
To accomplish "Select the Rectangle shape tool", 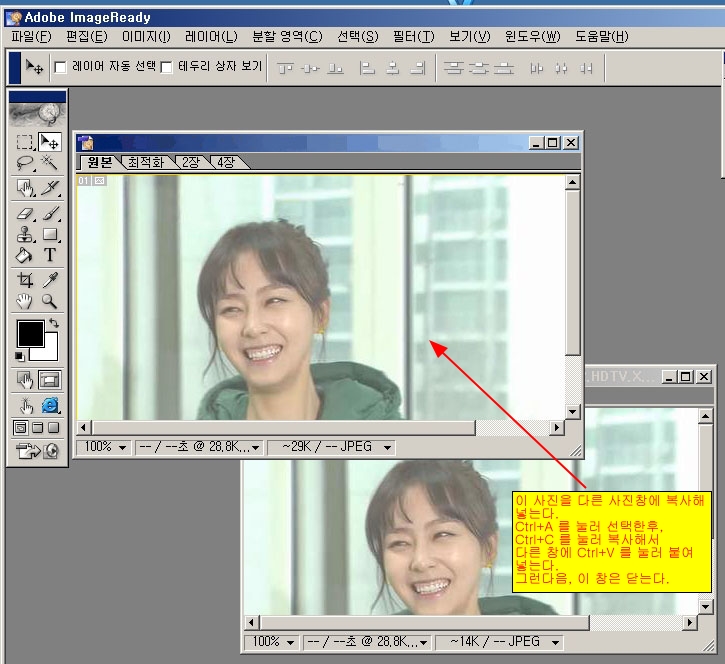I will (x=50, y=234).
